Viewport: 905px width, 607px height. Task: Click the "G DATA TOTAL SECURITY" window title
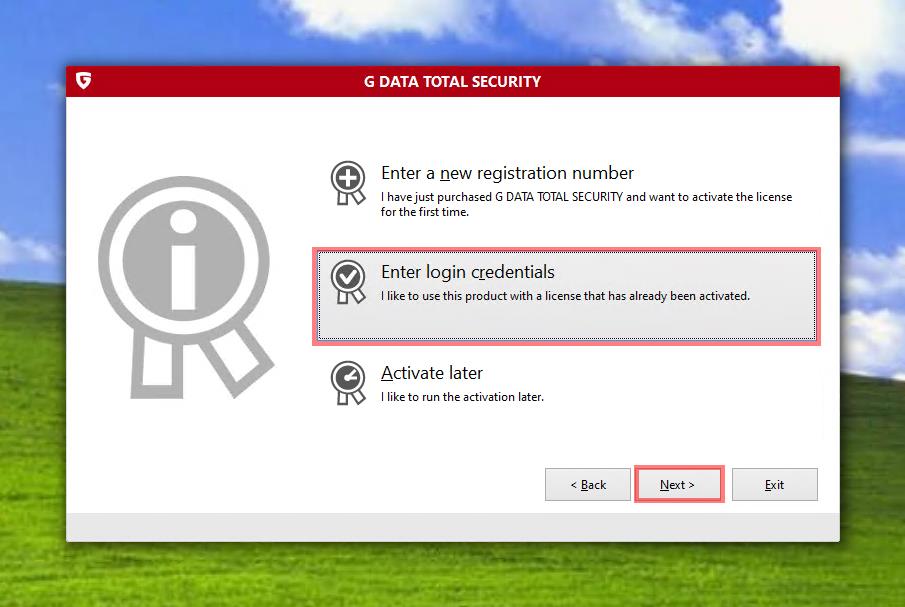452,82
